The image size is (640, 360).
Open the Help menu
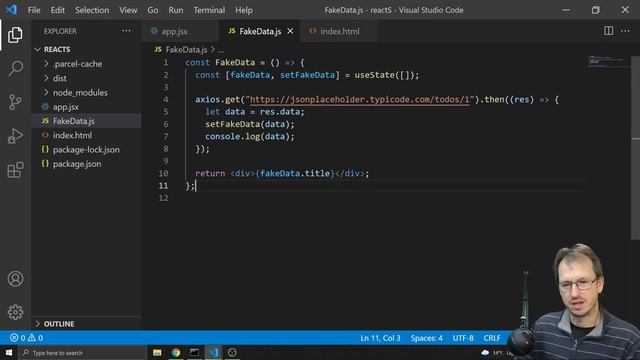click(x=244, y=10)
